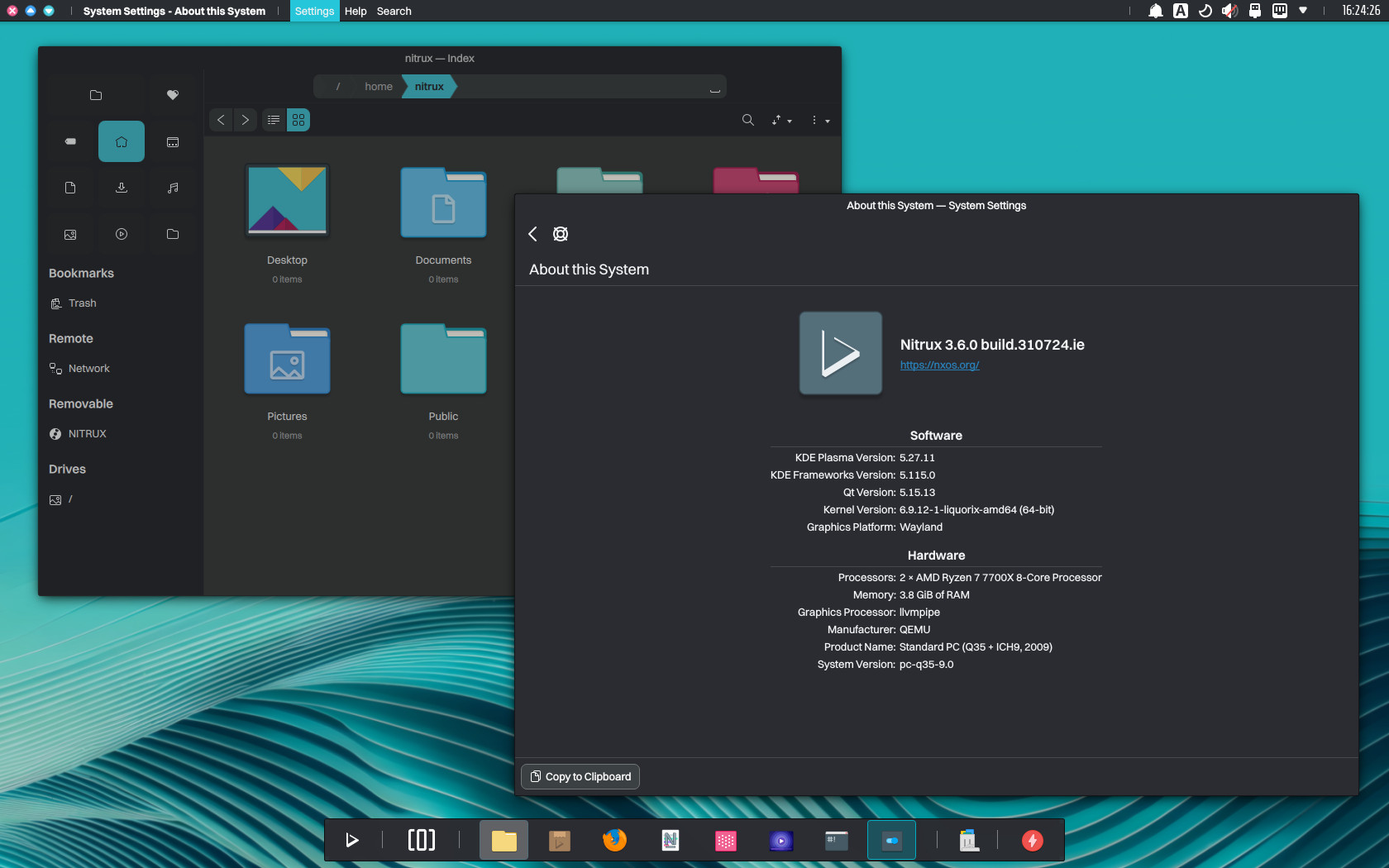The width and height of the screenshot is (1389, 868).
Task: Go back in System Settings
Action: pyautogui.click(x=532, y=234)
